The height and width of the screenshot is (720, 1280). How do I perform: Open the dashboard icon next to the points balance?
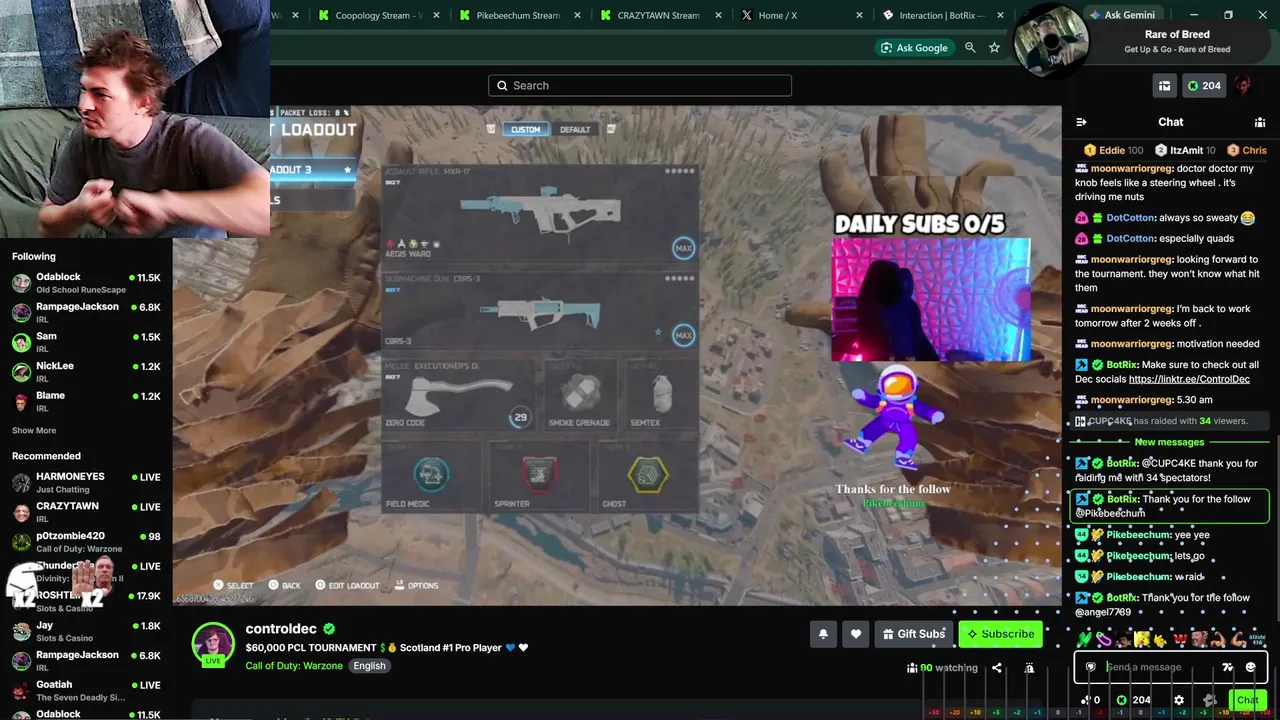tap(1164, 86)
